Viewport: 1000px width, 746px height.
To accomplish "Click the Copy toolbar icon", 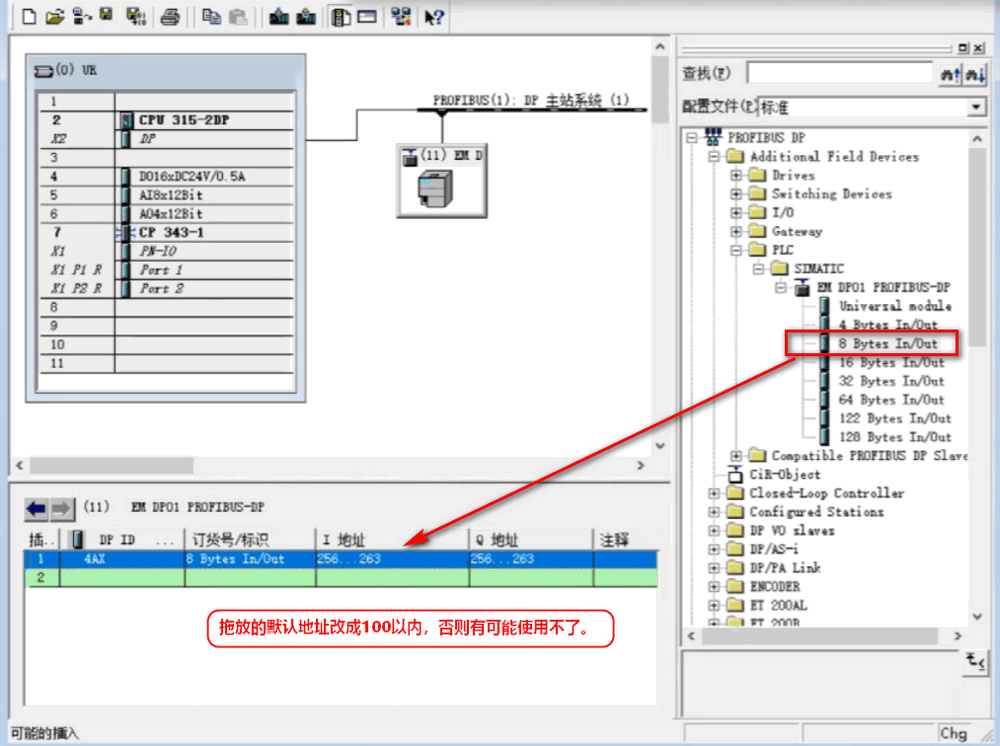I will coord(211,16).
